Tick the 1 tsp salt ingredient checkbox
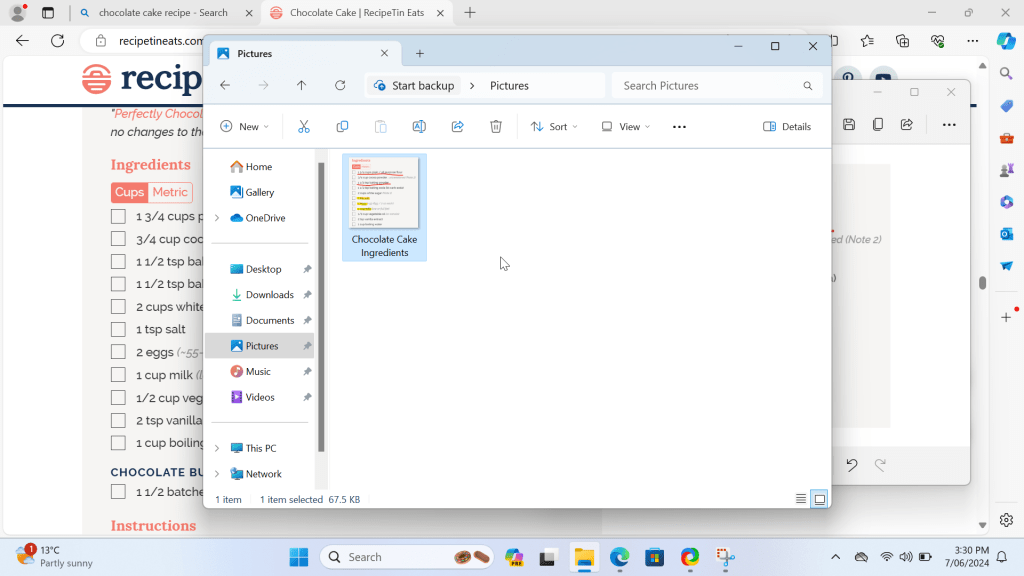The height and width of the screenshot is (576, 1024). point(118,330)
